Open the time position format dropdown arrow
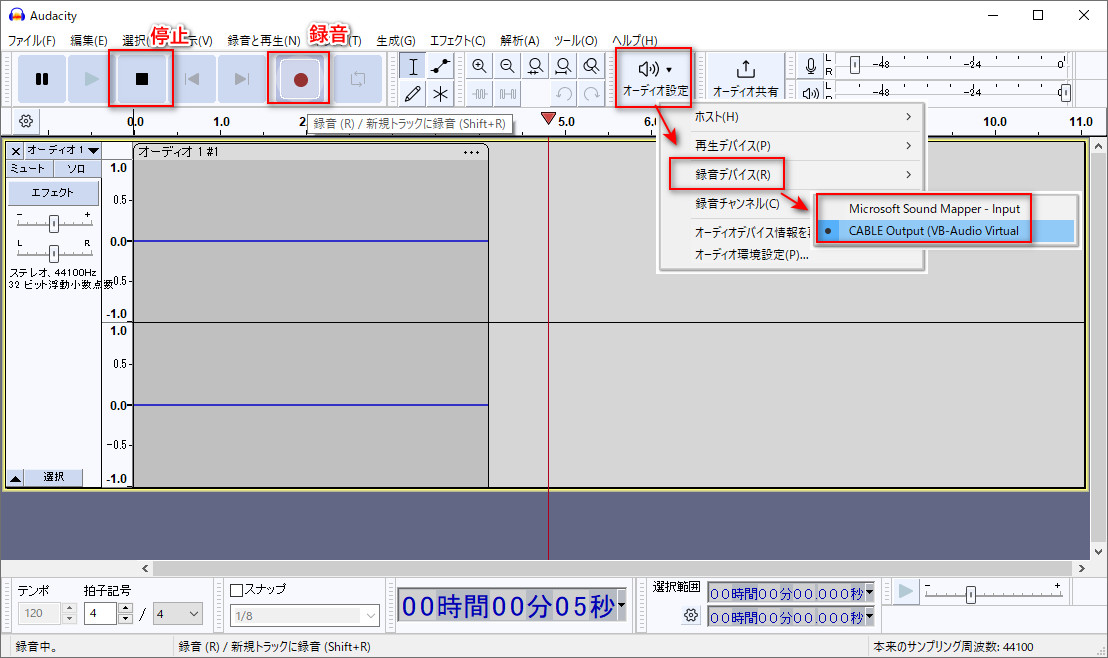 pos(621,605)
